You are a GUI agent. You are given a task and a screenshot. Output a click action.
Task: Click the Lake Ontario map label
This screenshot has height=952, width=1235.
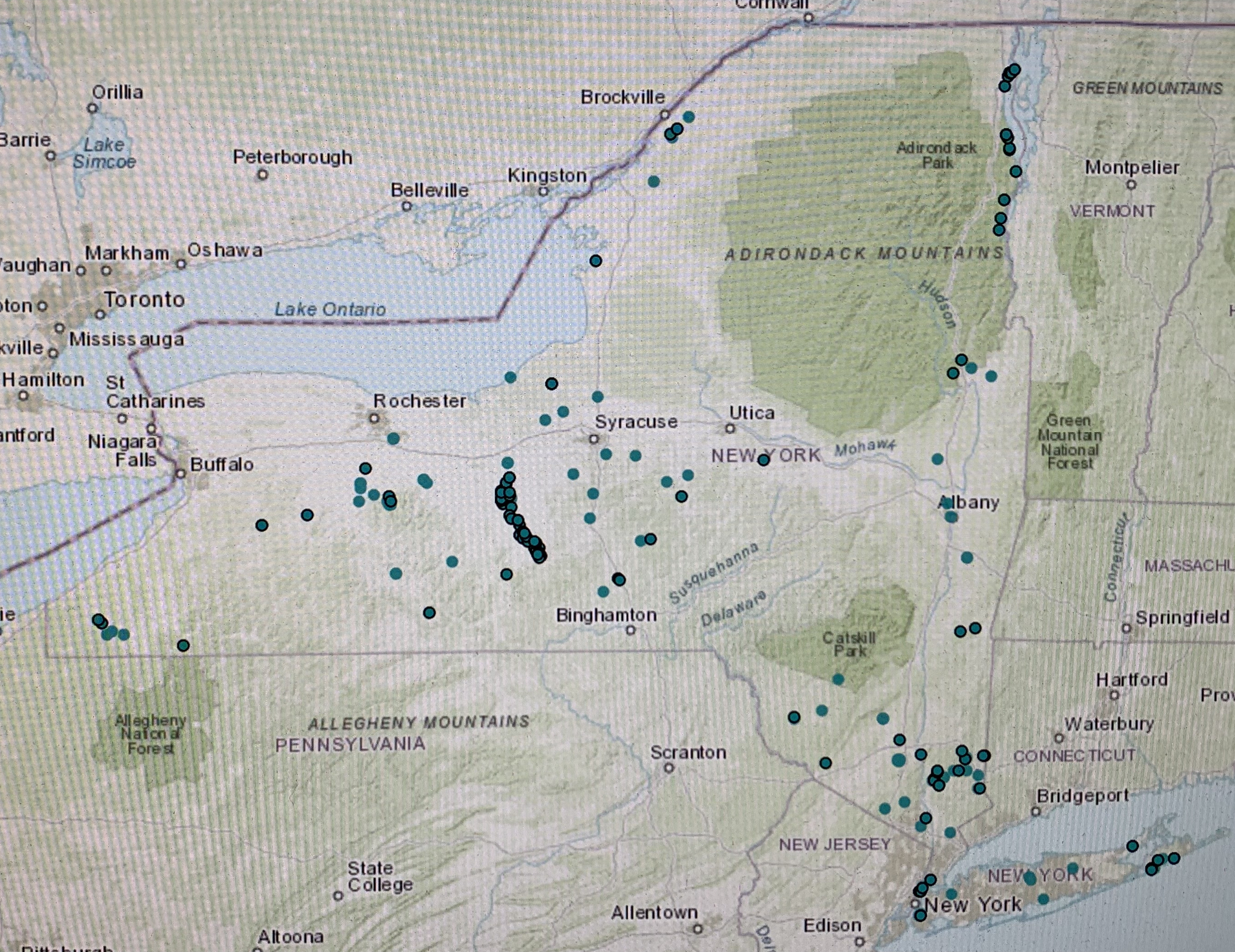pyautogui.click(x=330, y=309)
